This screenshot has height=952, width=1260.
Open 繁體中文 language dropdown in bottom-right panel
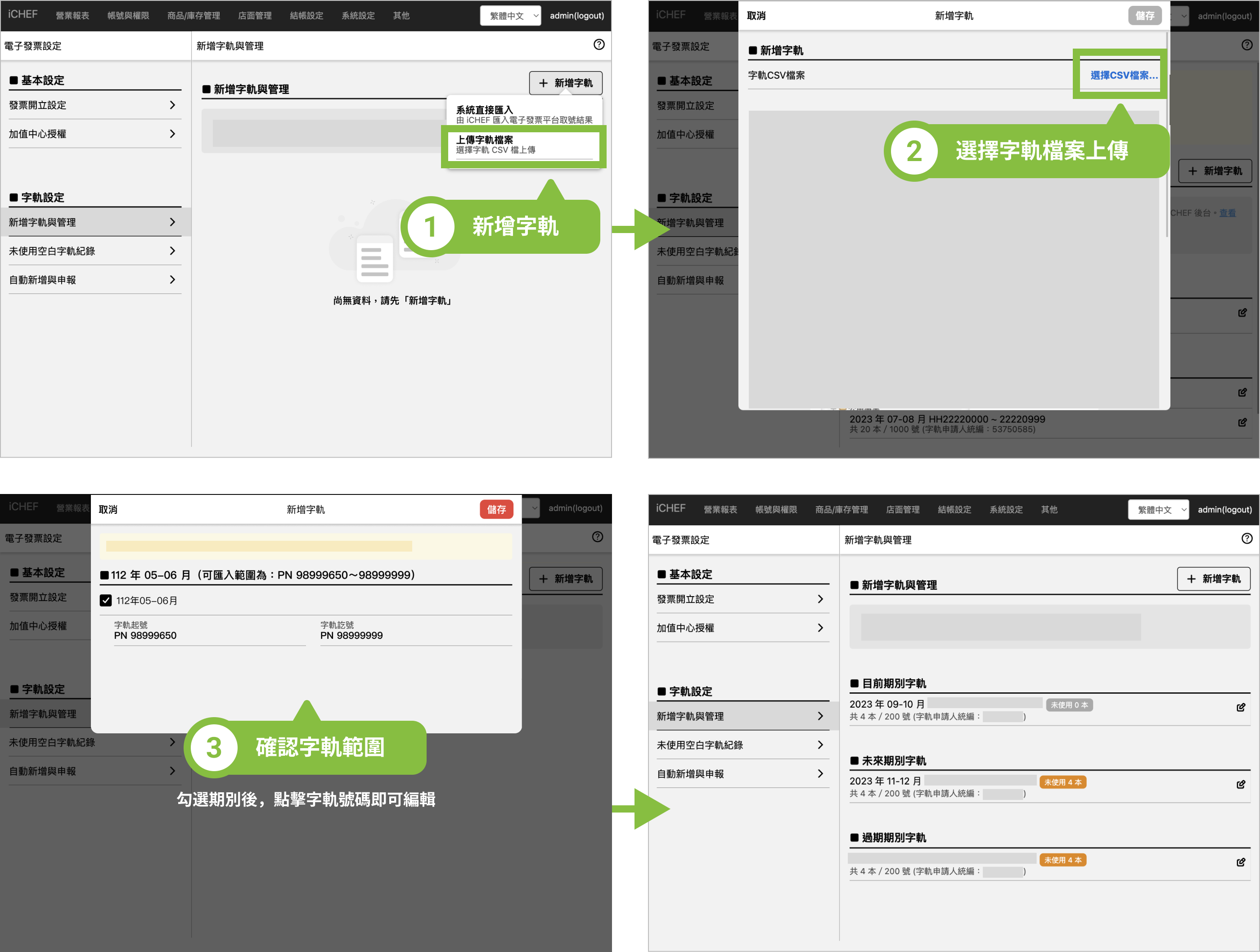pos(1158,510)
